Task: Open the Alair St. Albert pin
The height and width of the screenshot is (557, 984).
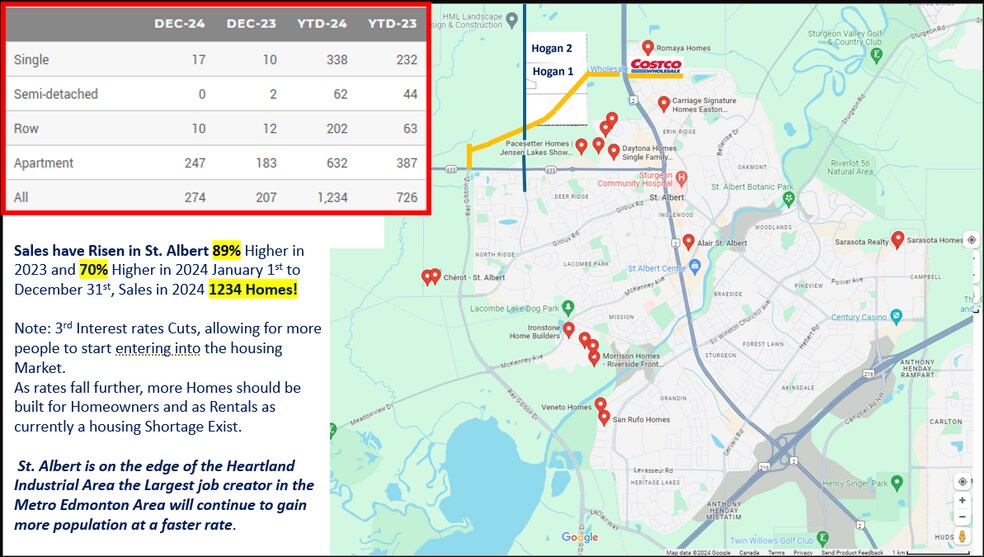Action: (x=688, y=242)
